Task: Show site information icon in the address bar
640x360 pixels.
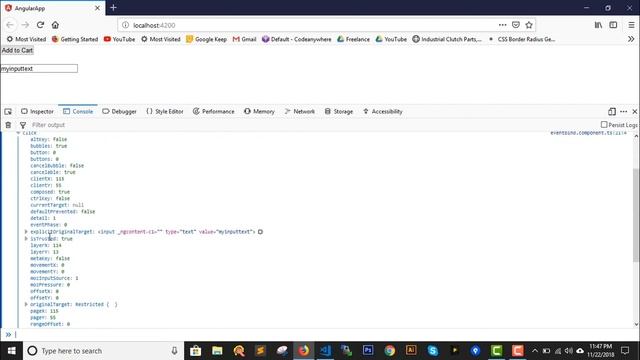Action: click(125, 25)
